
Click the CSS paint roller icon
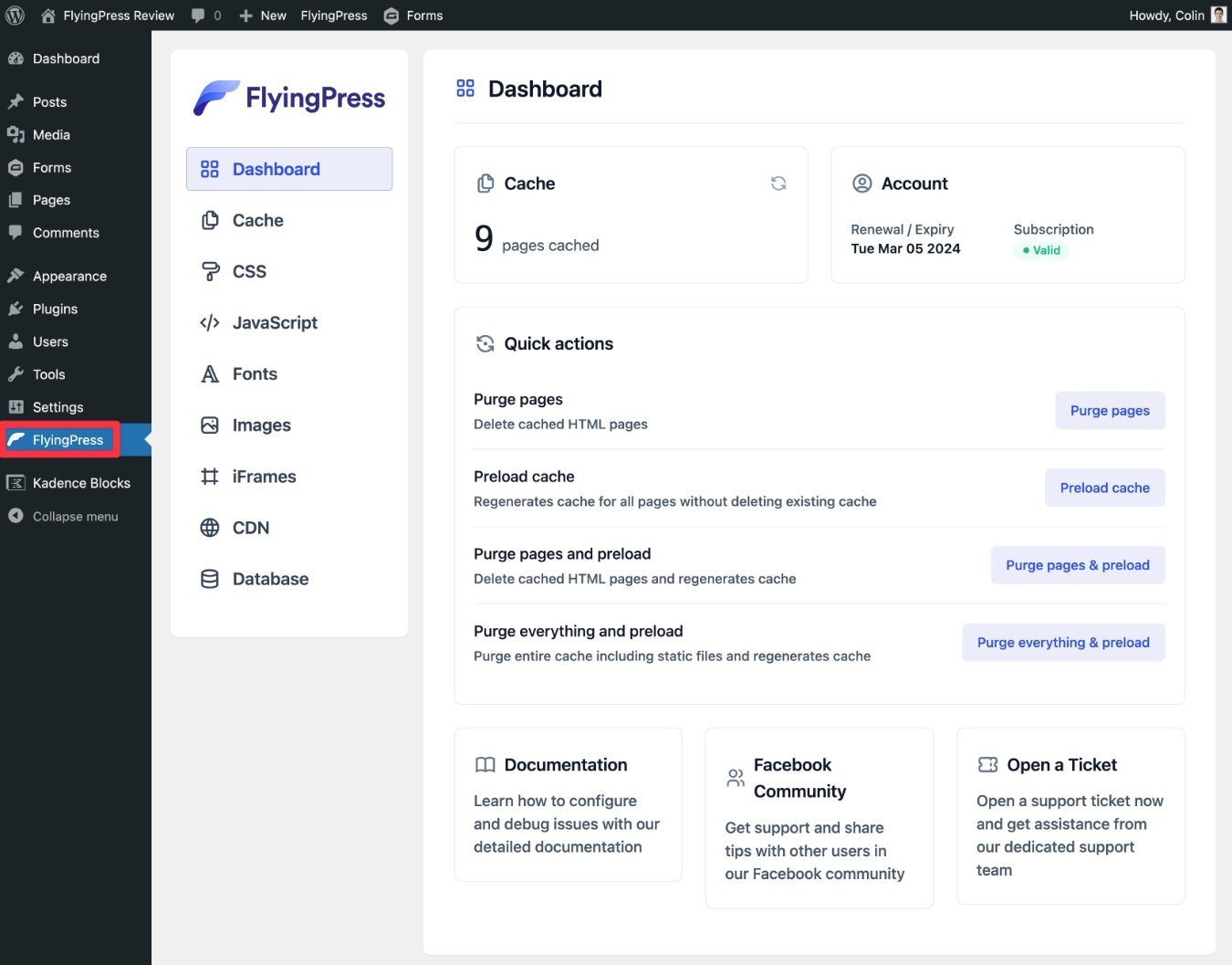tap(210, 271)
